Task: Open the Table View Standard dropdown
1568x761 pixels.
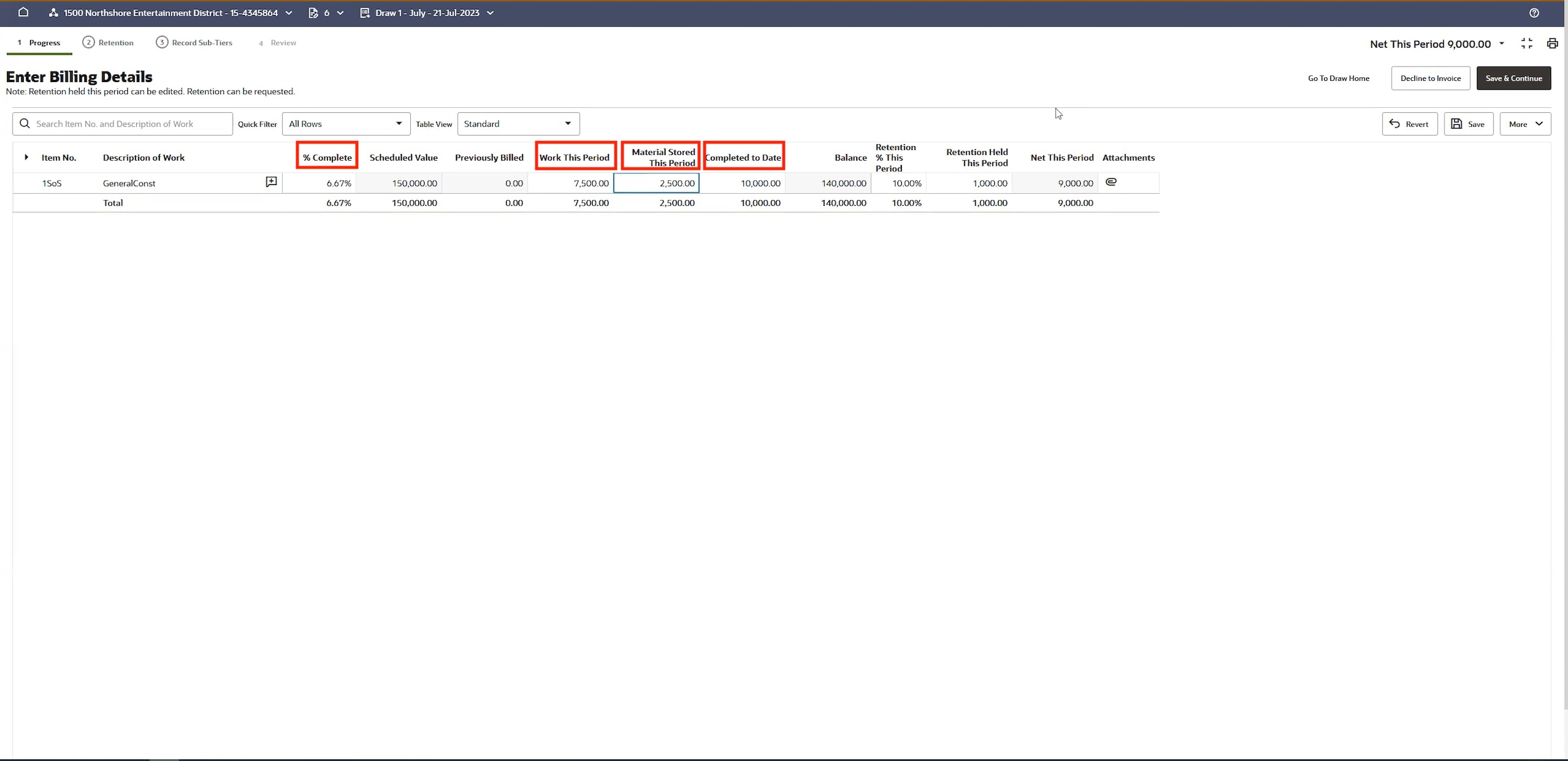Action: (x=517, y=124)
